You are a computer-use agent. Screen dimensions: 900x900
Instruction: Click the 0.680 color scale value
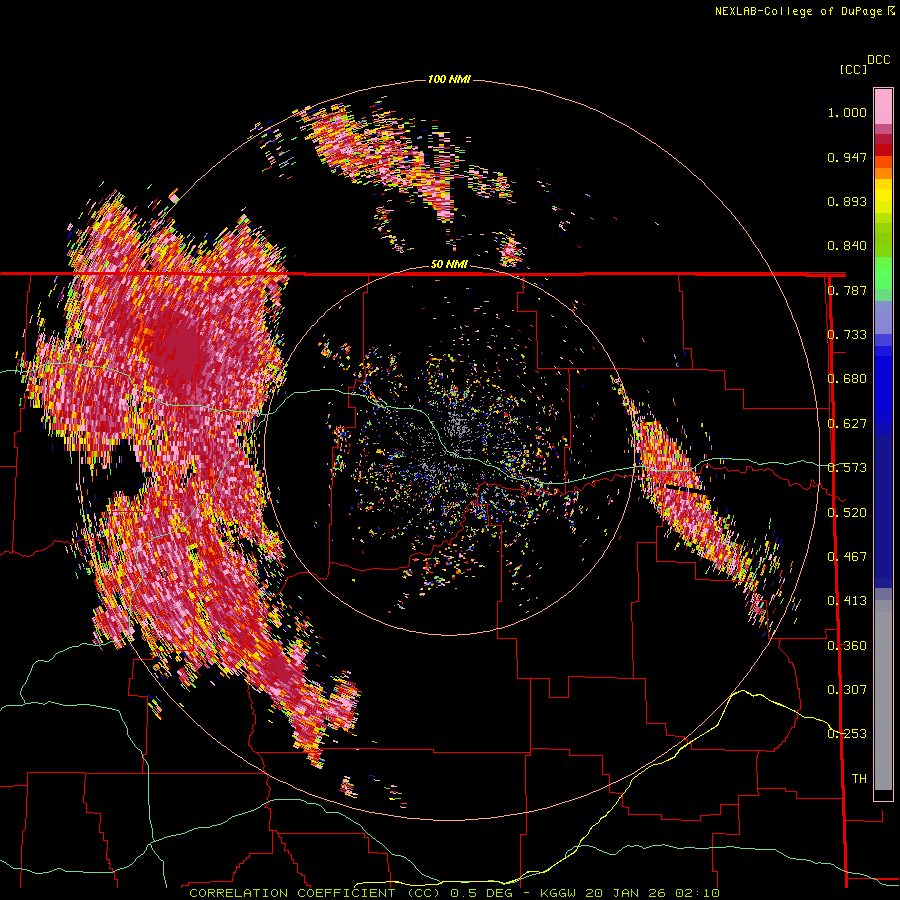point(847,379)
